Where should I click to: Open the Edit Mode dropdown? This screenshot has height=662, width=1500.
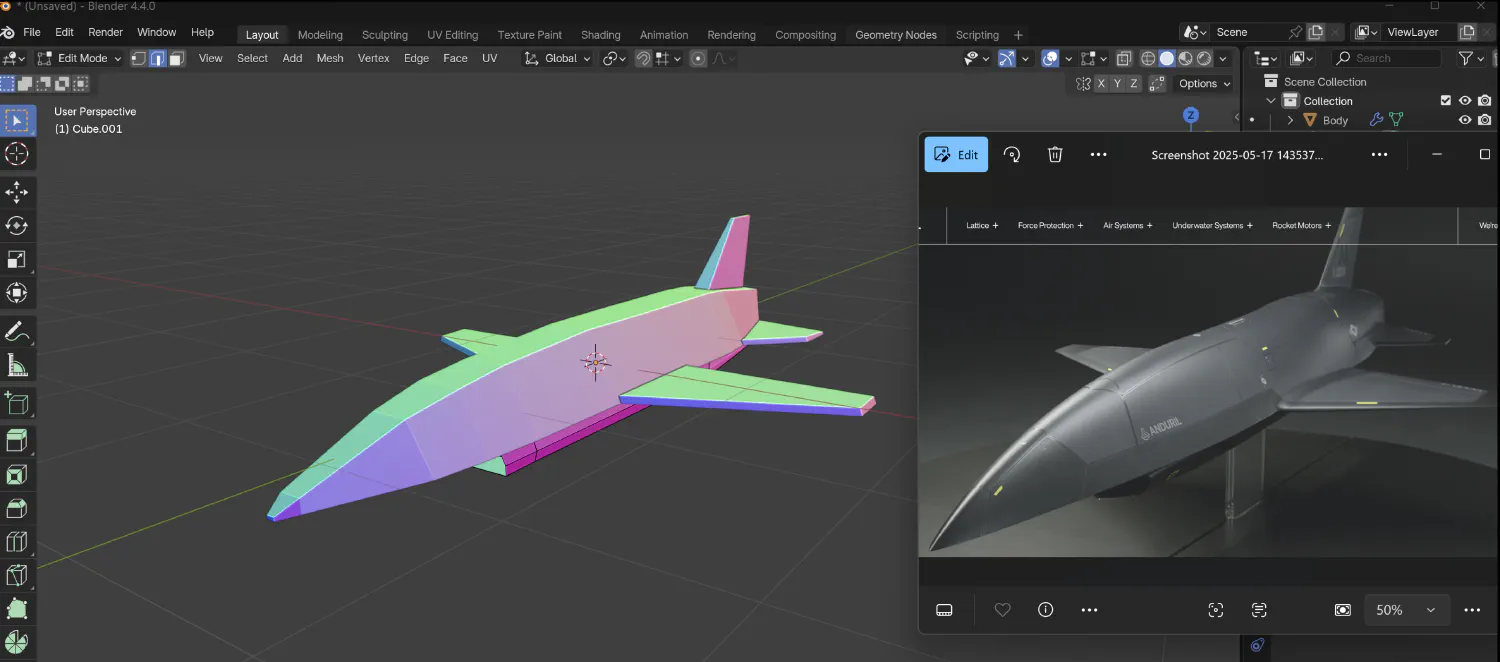(79, 59)
